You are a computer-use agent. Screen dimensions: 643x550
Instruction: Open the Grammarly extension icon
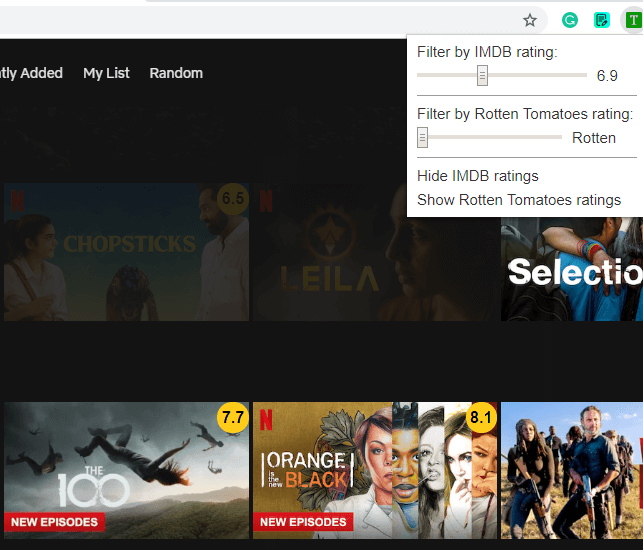click(570, 20)
